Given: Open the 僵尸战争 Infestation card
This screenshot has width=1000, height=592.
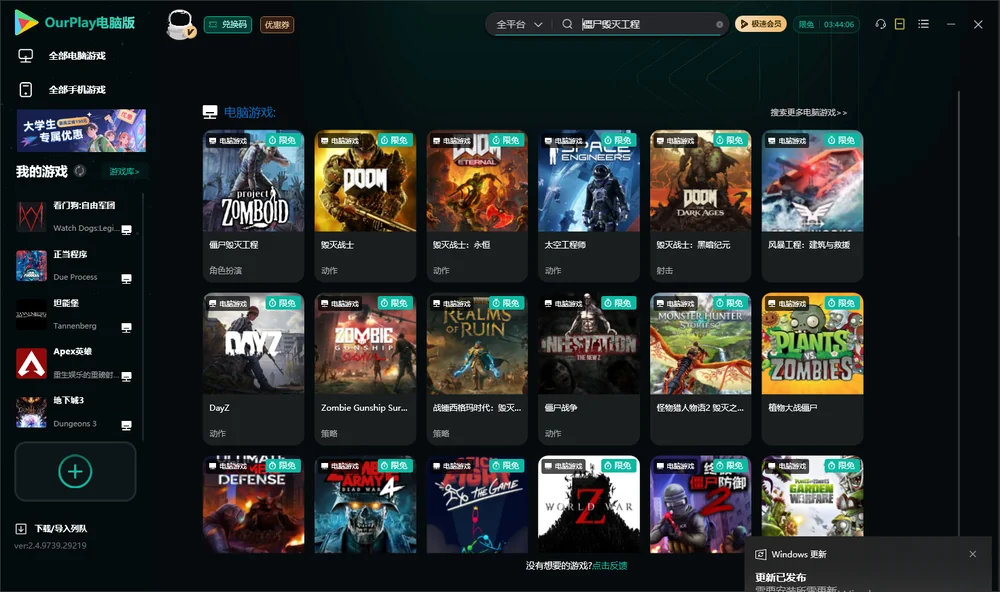Looking at the screenshot, I should (x=589, y=369).
